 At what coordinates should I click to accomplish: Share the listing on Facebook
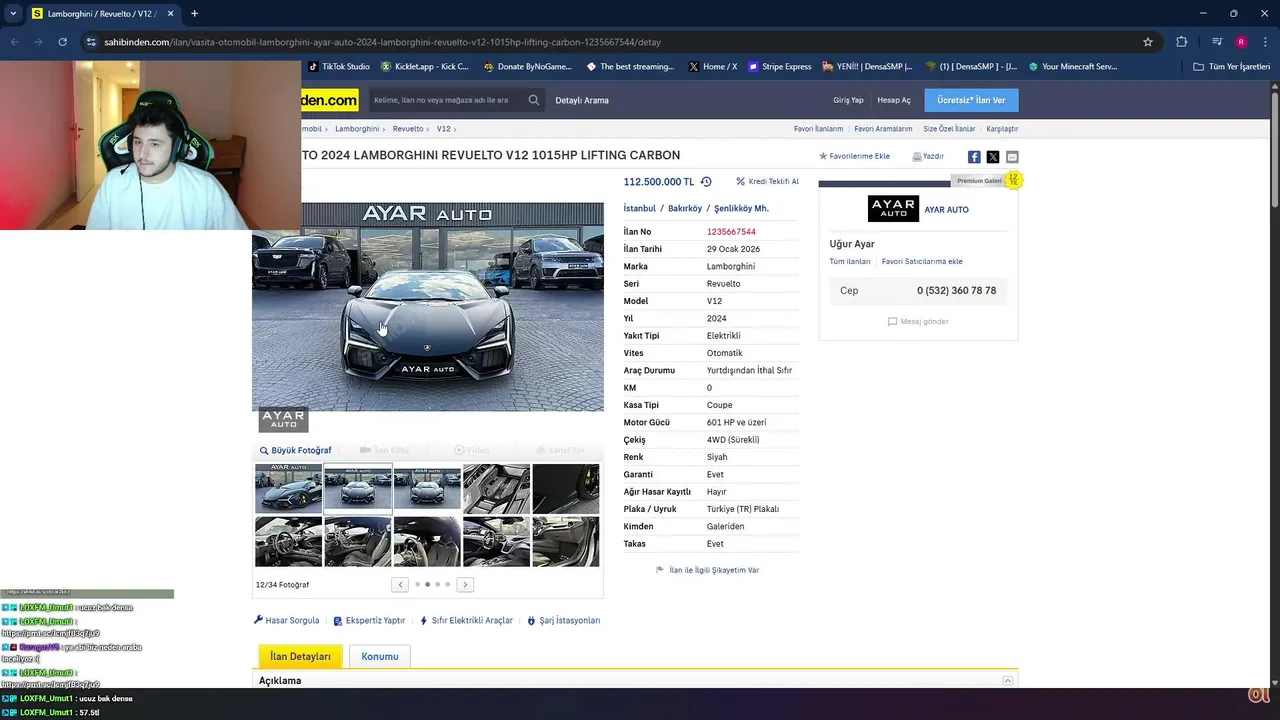coord(974,157)
